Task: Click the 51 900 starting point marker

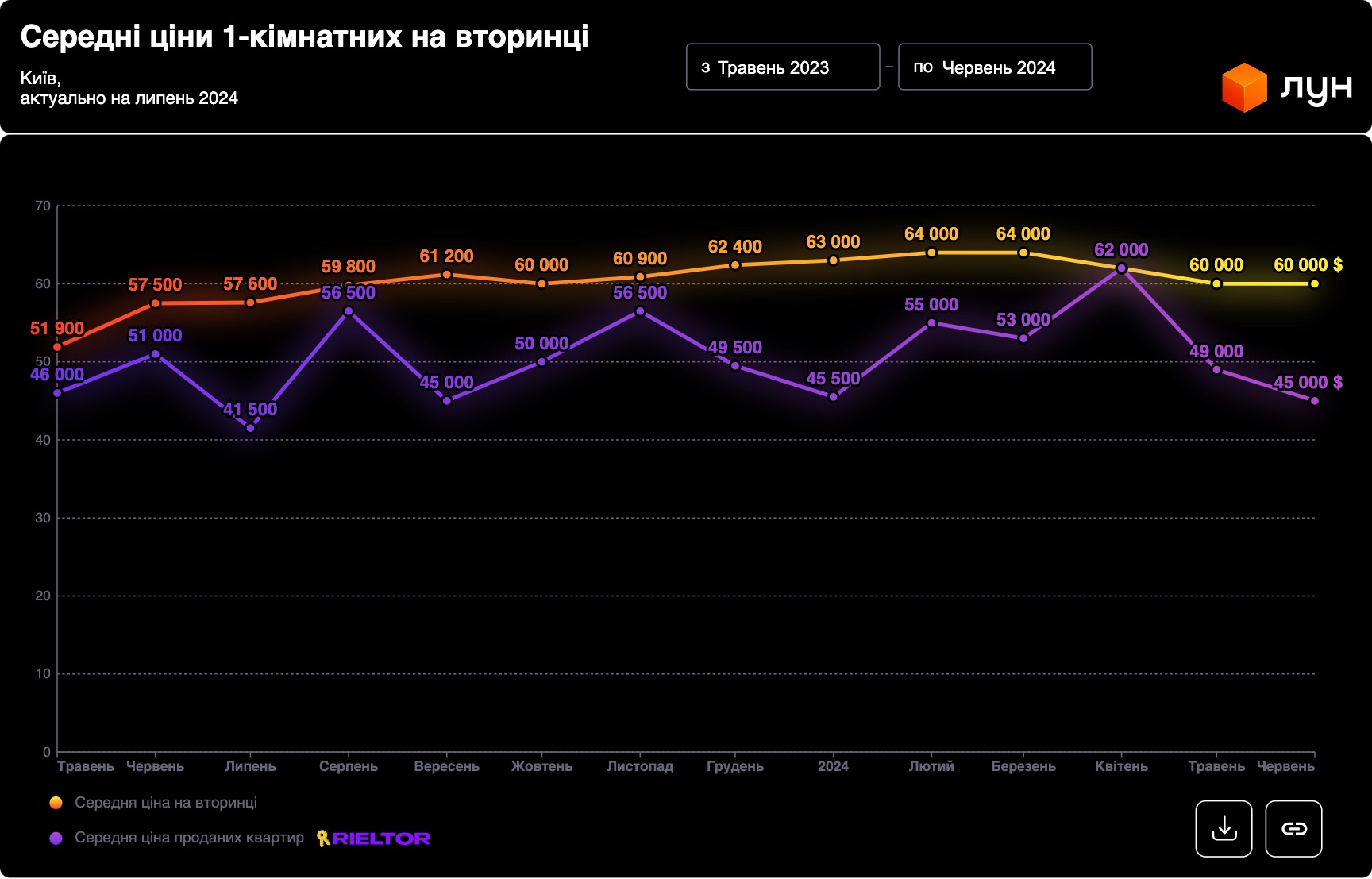Action: 57,347
